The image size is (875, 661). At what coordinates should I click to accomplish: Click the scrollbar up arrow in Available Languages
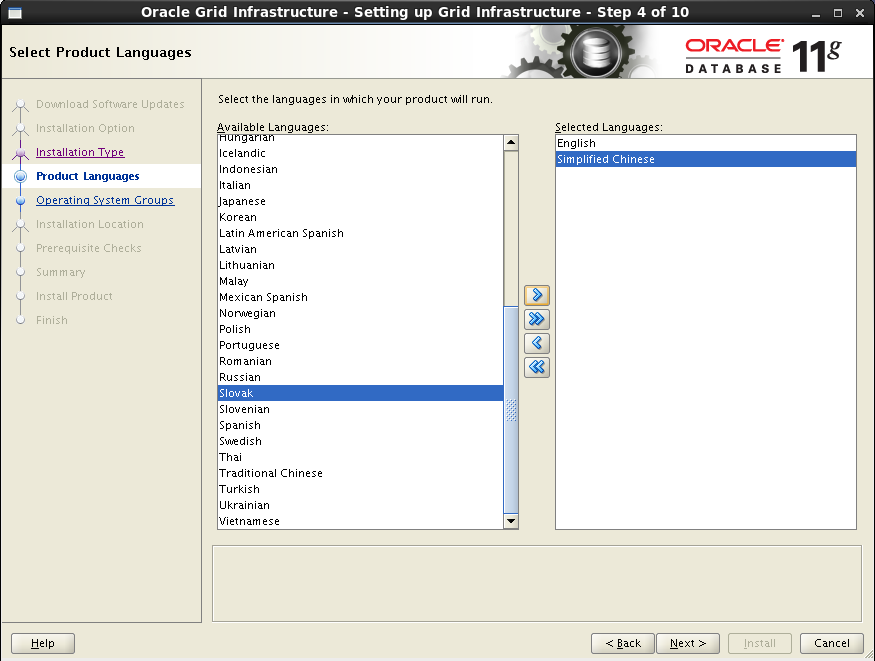click(511, 143)
